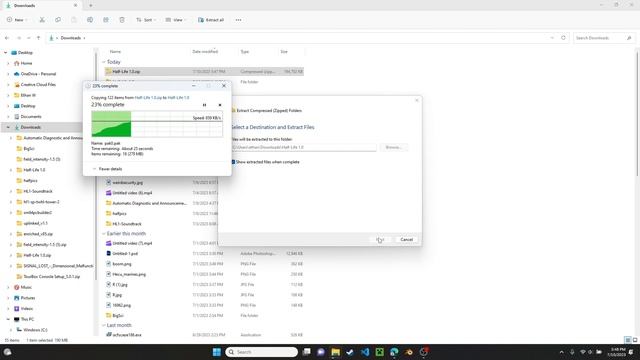
Task: Click the Cut scissors icon in toolbar
Action: click(42, 20)
